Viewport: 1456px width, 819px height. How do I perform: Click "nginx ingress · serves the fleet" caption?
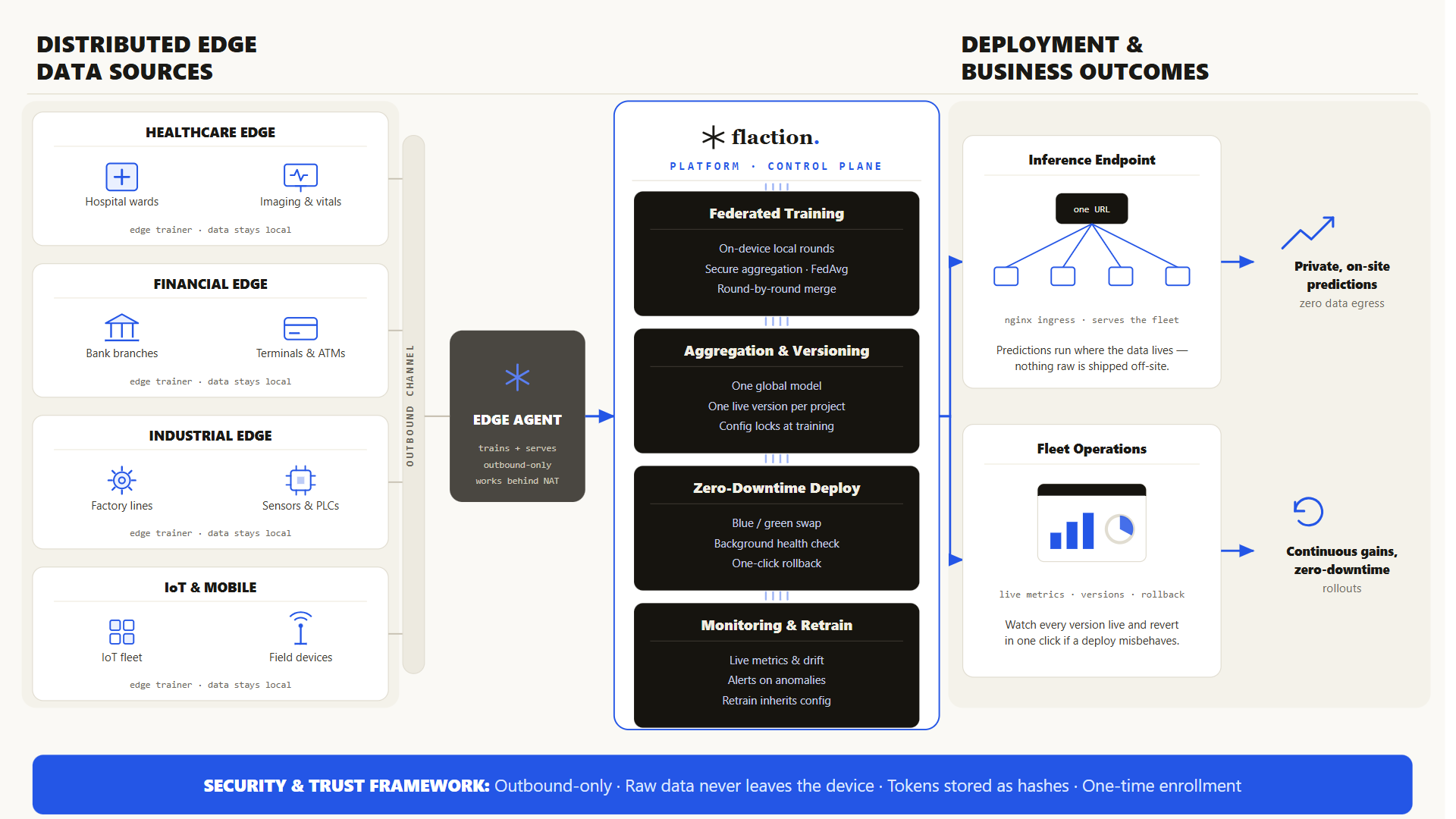click(x=1091, y=320)
